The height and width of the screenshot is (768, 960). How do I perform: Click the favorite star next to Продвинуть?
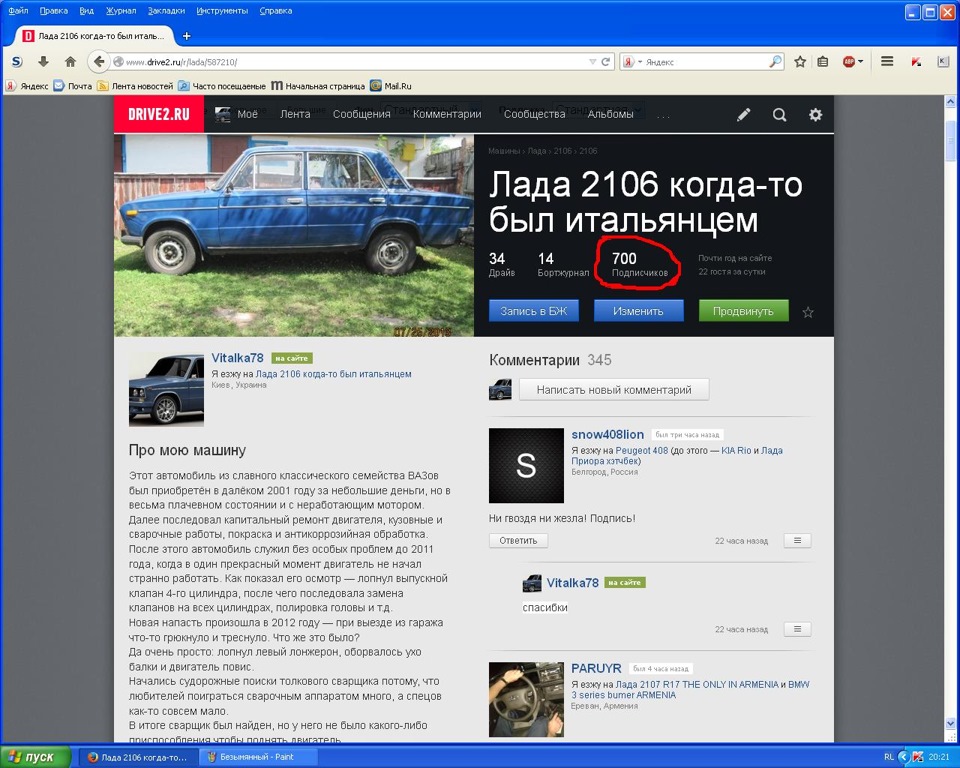808,312
